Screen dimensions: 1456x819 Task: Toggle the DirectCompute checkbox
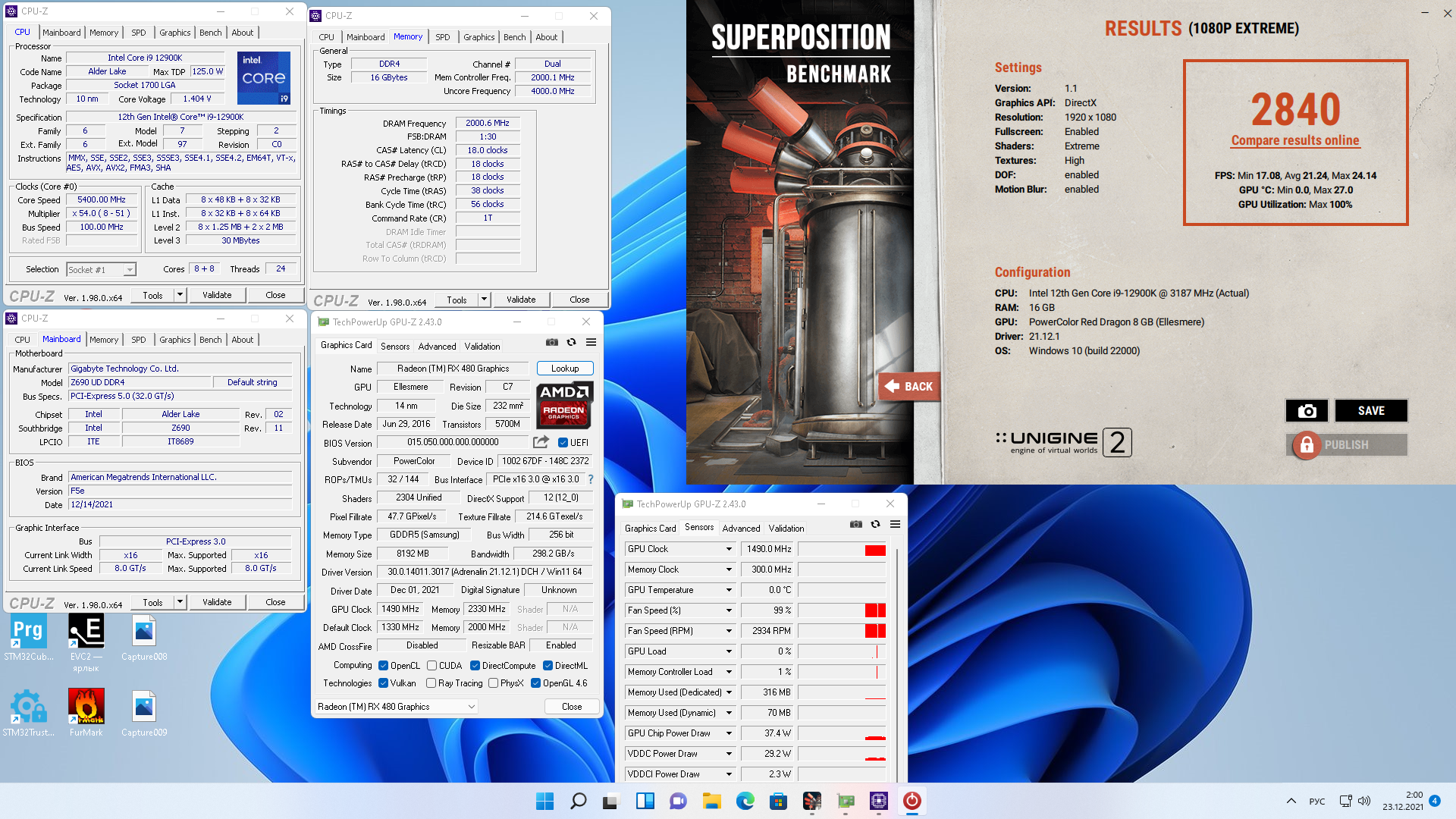[475, 666]
